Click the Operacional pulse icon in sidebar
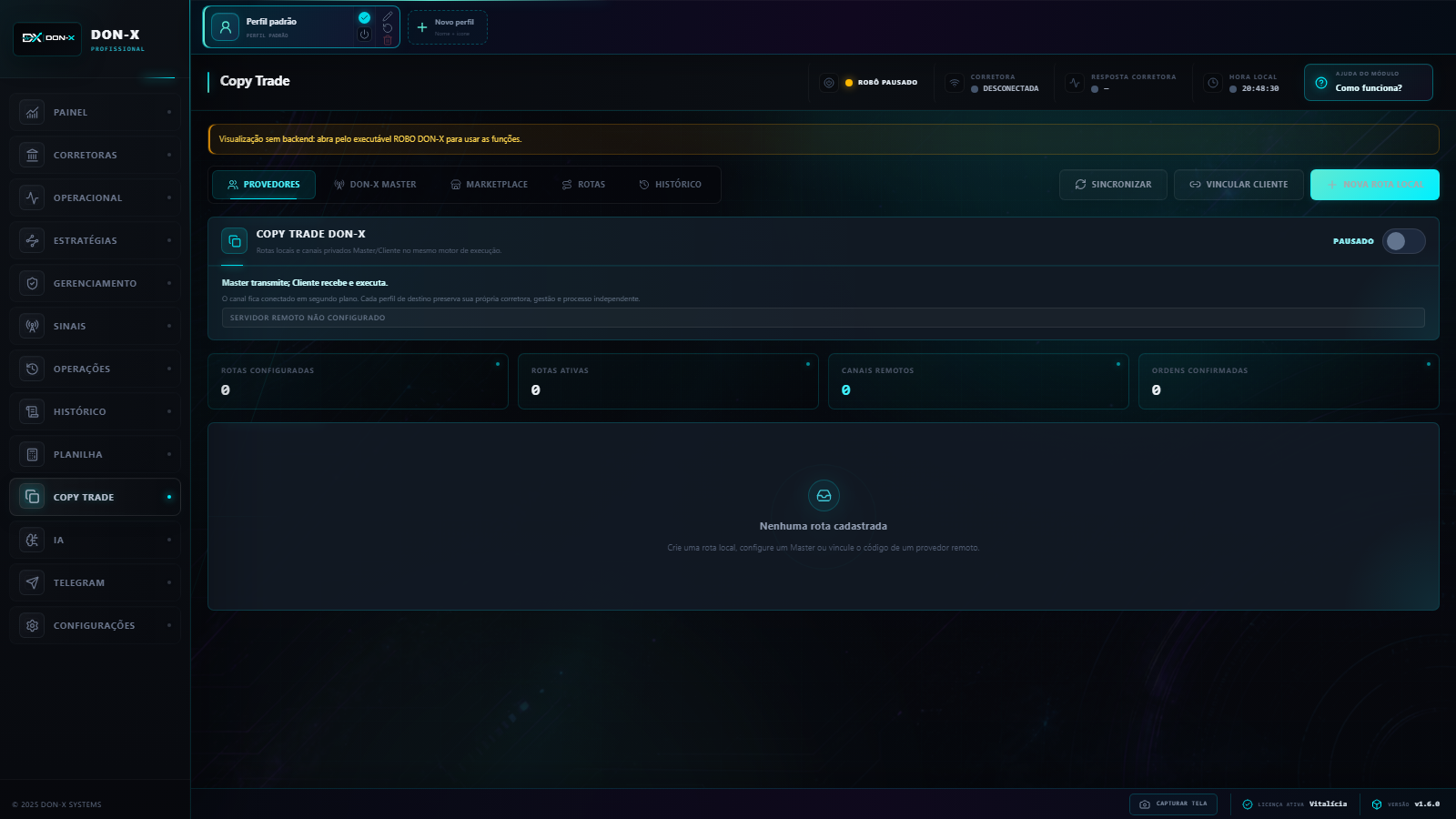 (x=32, y=197)
